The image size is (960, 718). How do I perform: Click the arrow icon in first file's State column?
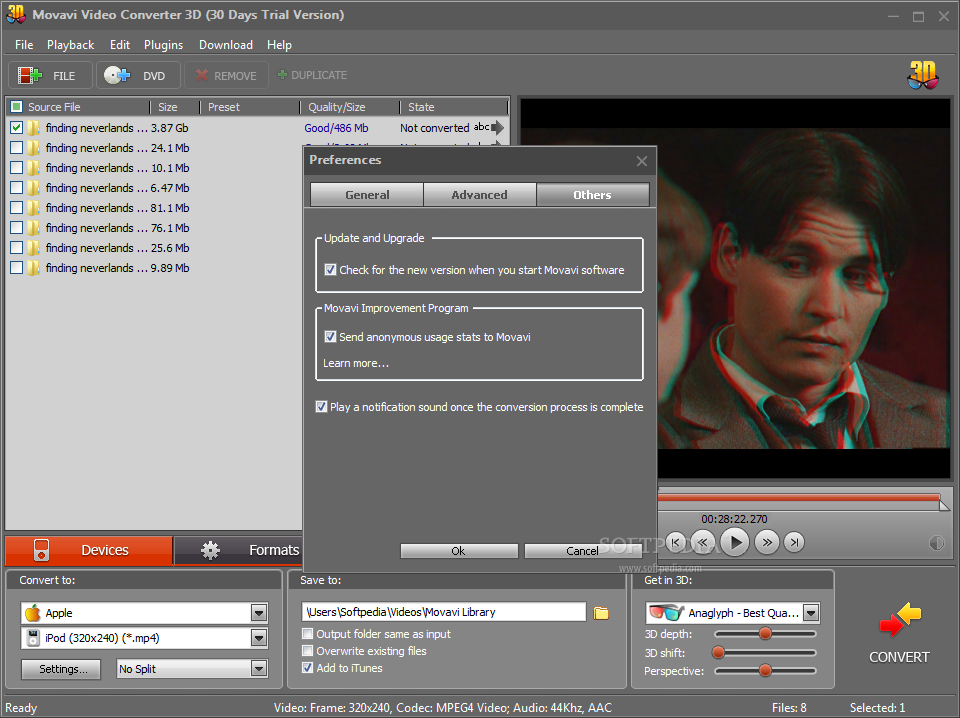pos(498,127)
